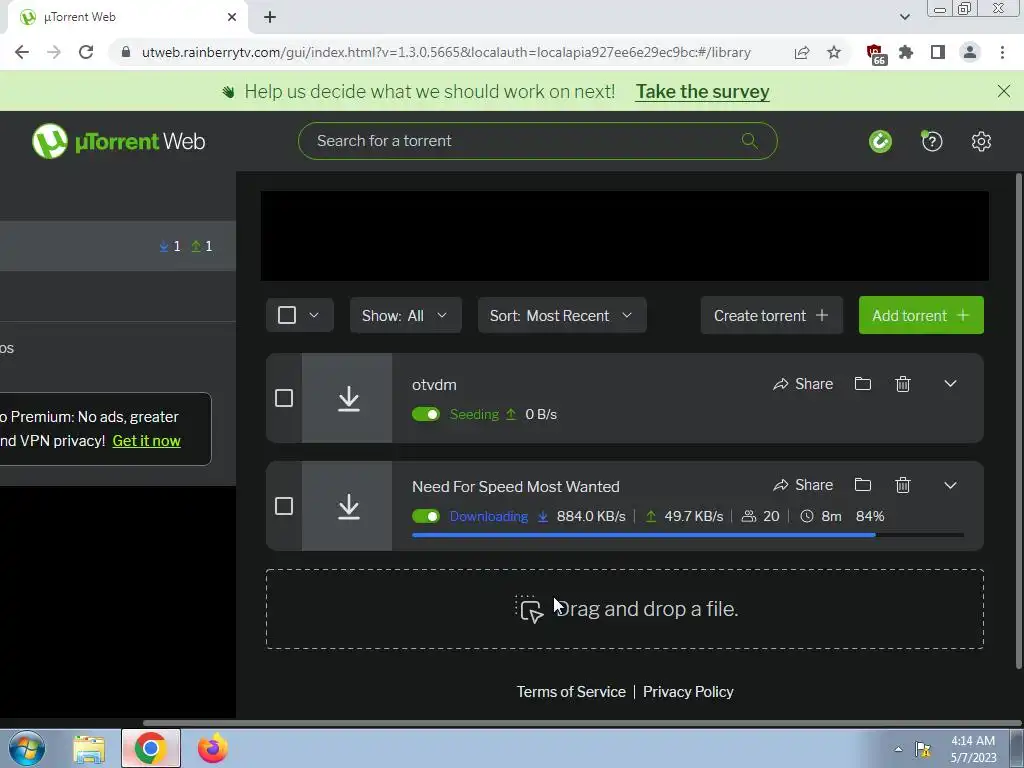Click the µTorrent Web browser tab
This screenshot has height=768, width=1024.
click(127, 18)
